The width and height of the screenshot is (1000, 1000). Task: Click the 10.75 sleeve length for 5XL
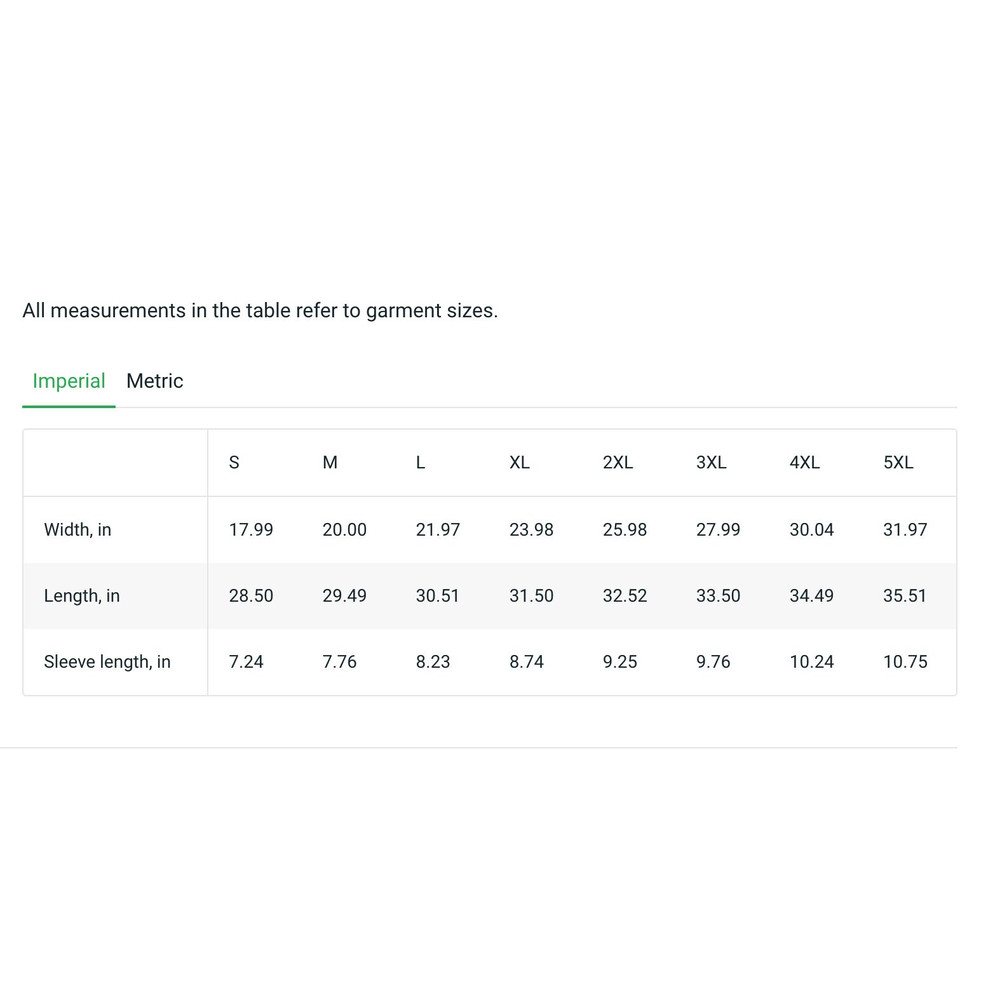click(905, 662)
